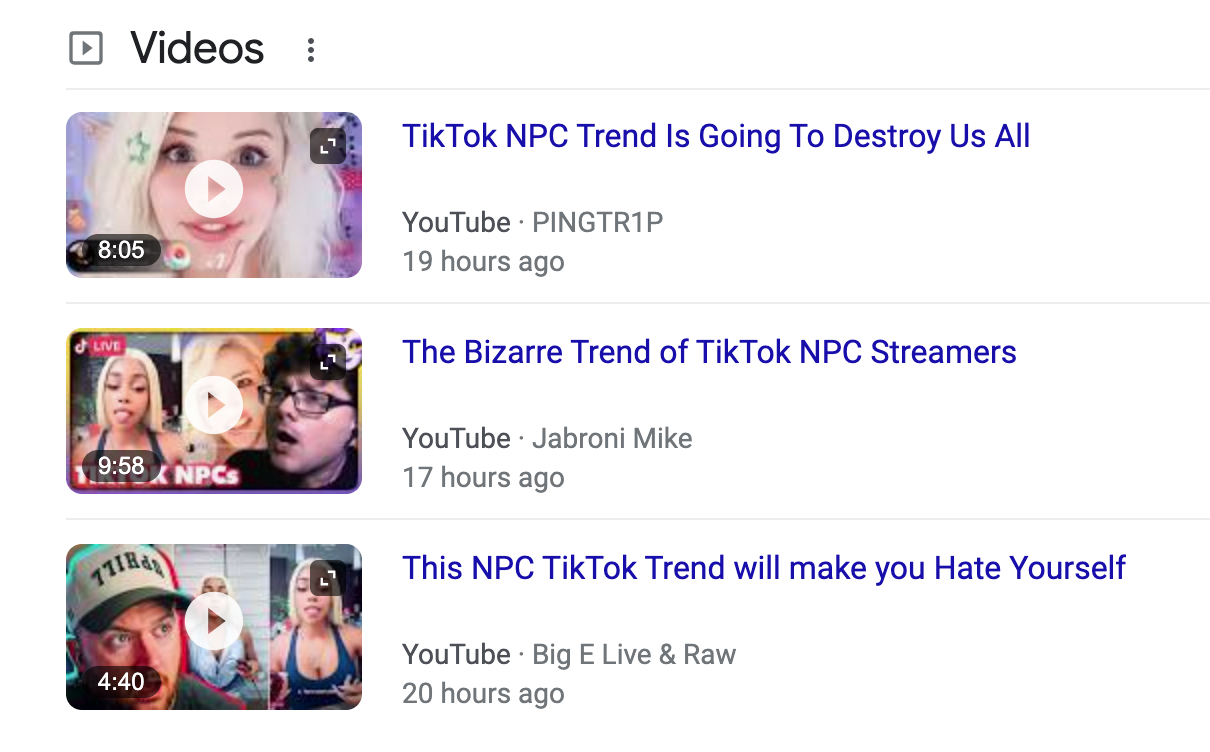Play the Jabroni Mike video thumbnail
Screen dimensions: 1210x752
coord(214,405)
